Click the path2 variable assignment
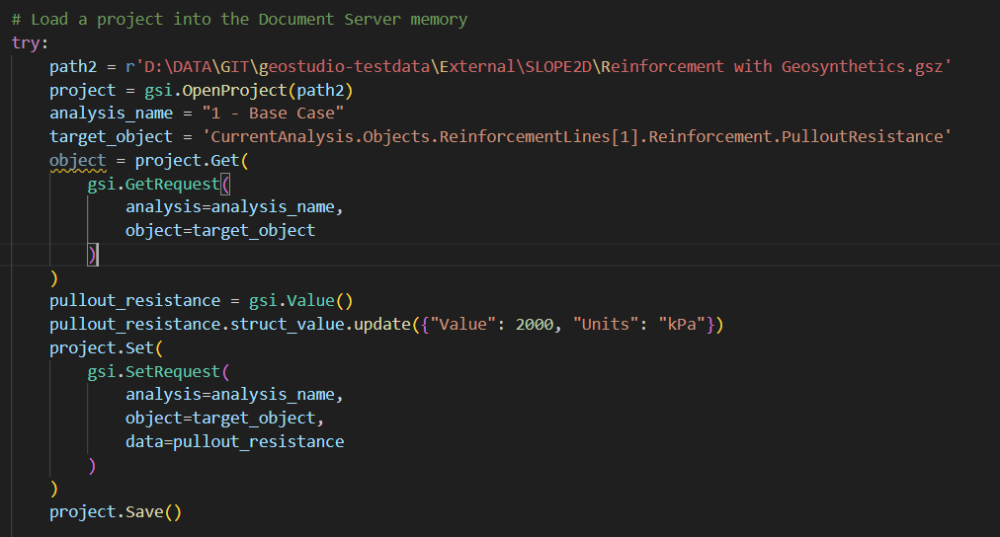 click(73, 67)
